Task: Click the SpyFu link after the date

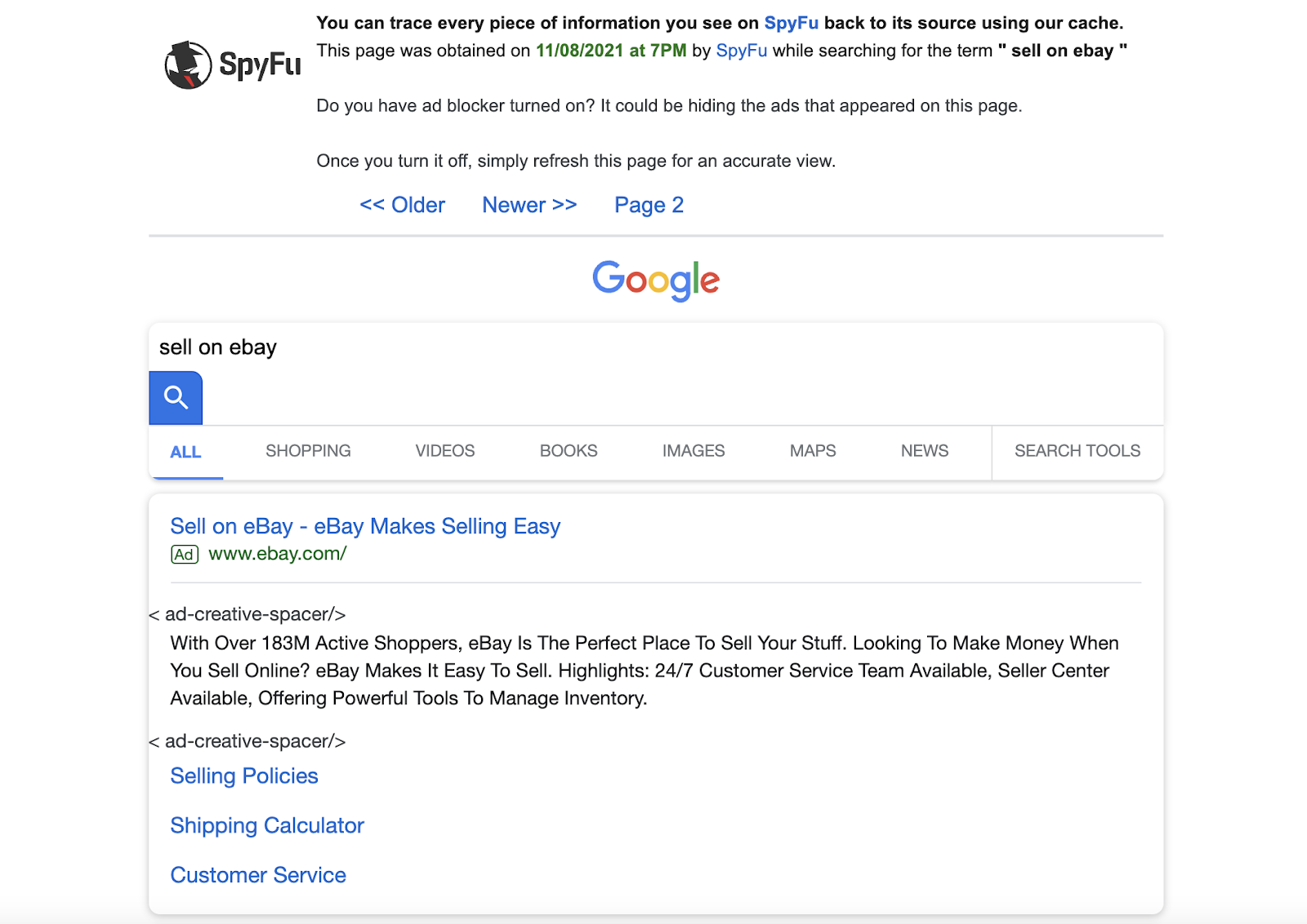Action: click(x=742, y=51)
